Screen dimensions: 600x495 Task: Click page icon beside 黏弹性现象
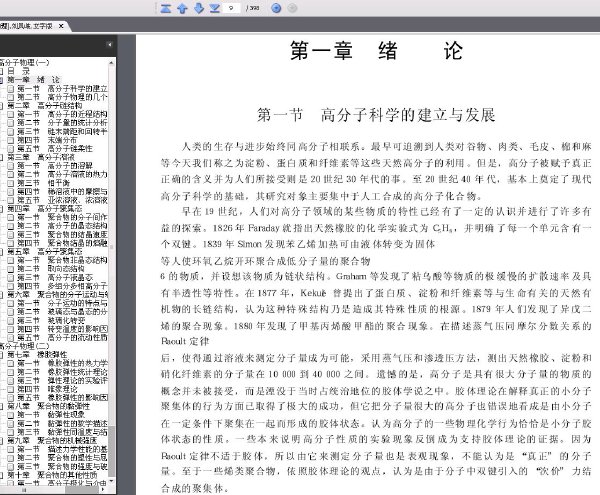(11, 415)
